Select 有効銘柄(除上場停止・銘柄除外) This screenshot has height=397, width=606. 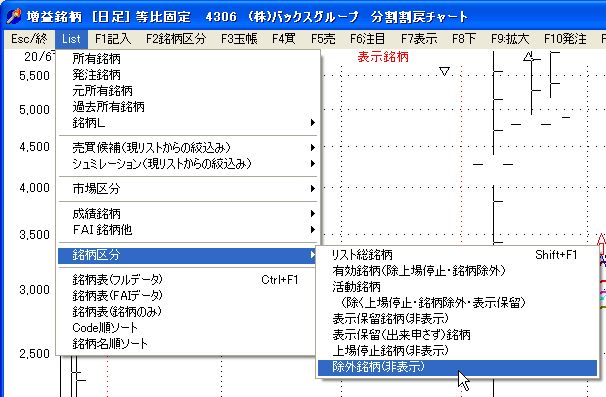[458, 271]
